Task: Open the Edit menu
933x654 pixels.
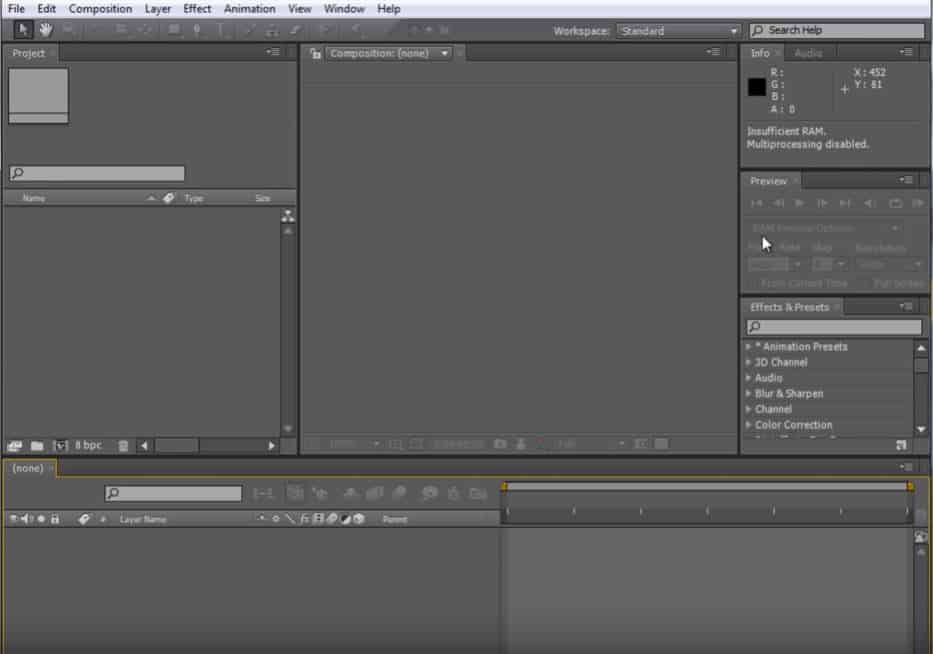Action: click(x=46, y=9)
